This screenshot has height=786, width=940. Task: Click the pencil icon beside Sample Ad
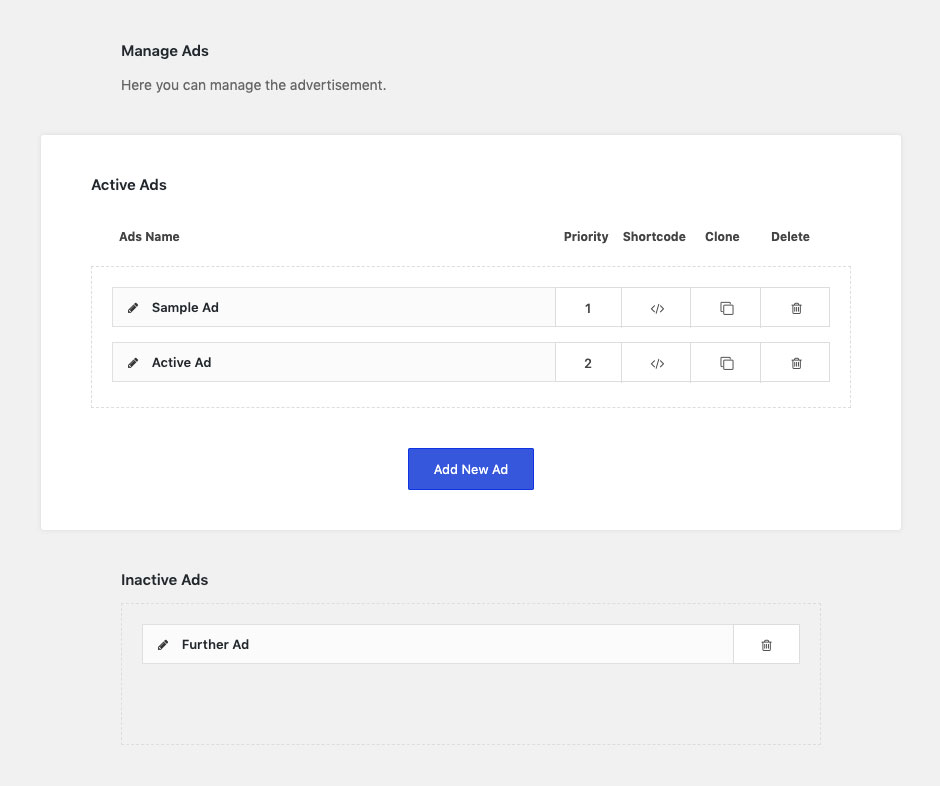[x=133, y=308]
